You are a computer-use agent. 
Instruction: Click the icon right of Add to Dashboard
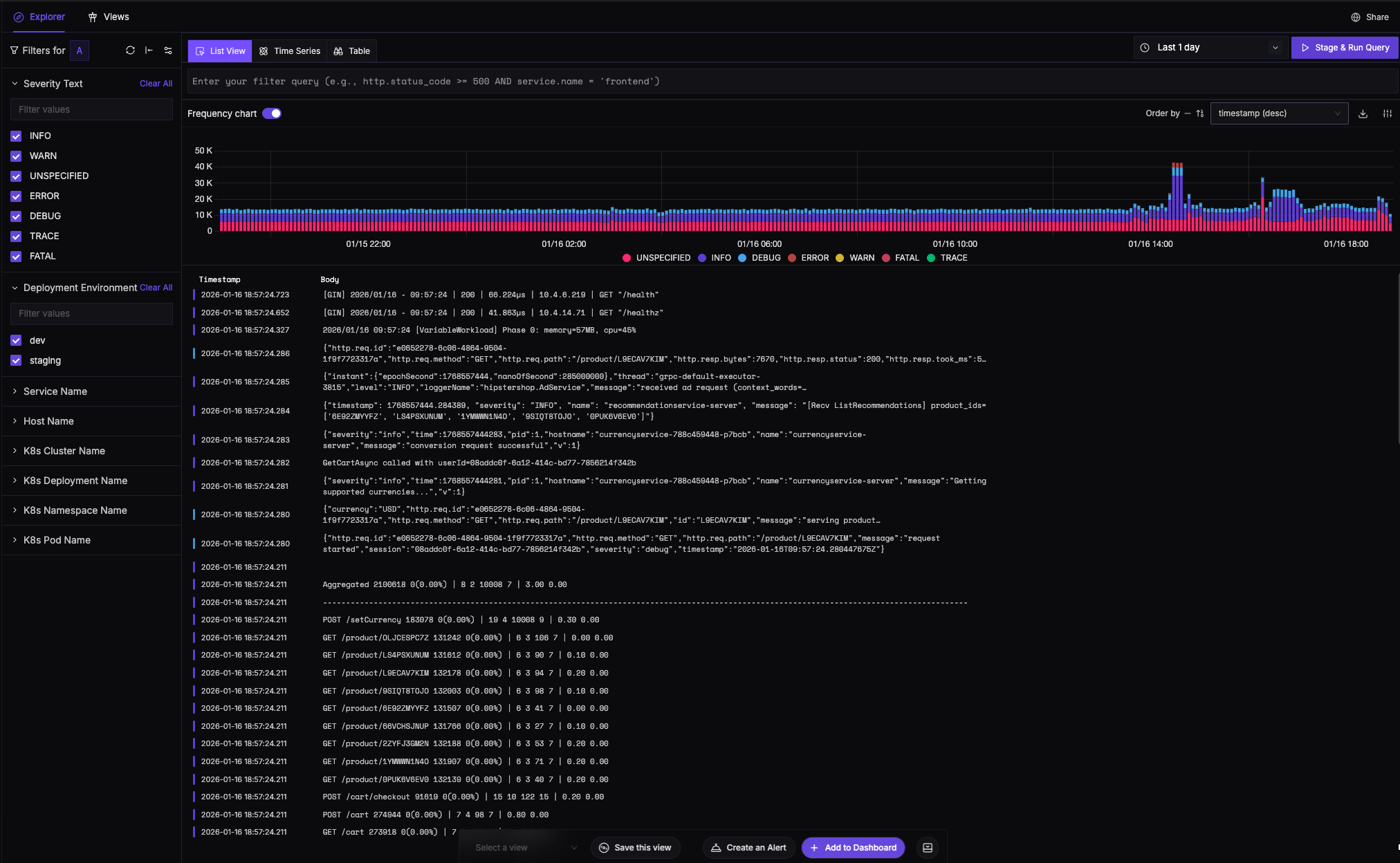pos(928,848)
